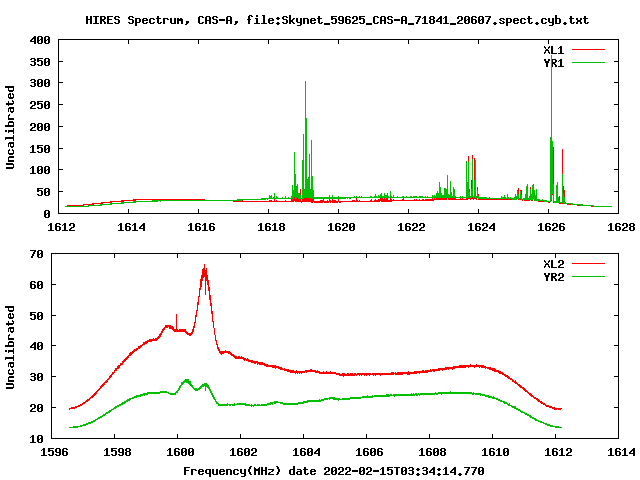Click the upper plot's Uncalibrated axis label

[10, 127]
